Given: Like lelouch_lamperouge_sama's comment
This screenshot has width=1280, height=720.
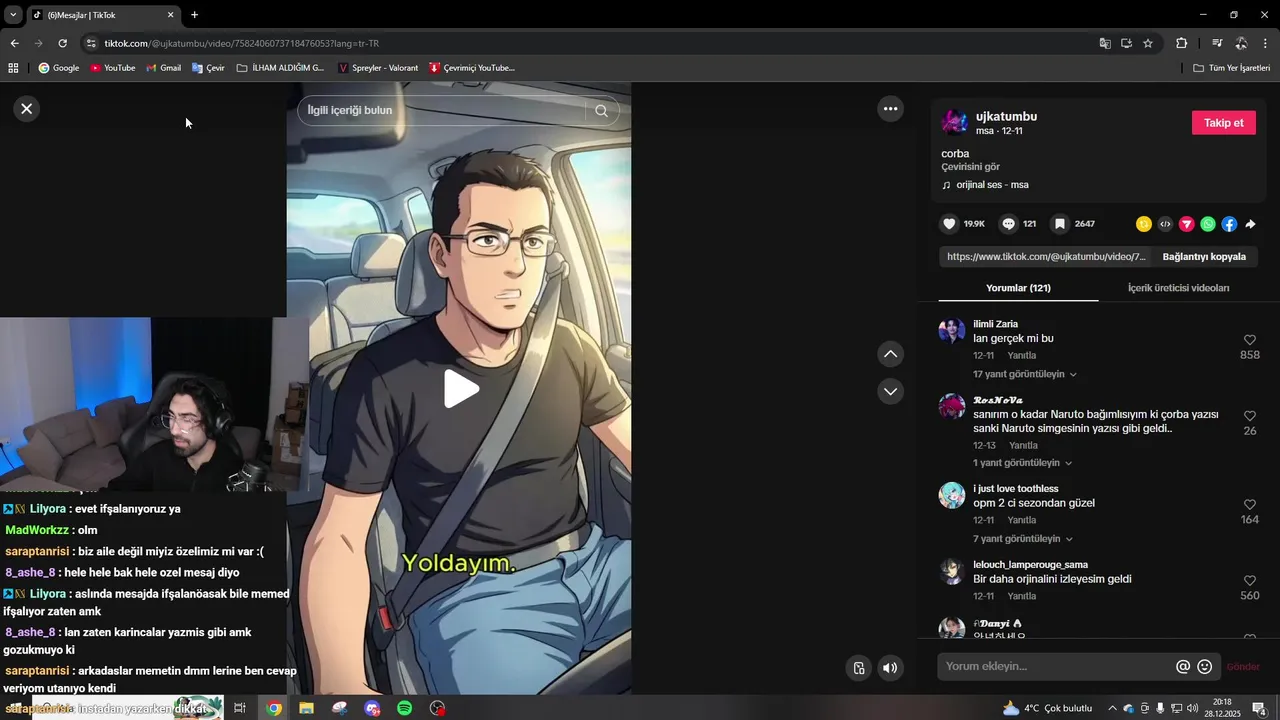Looking at the screenshot, I should point(1249,581).
